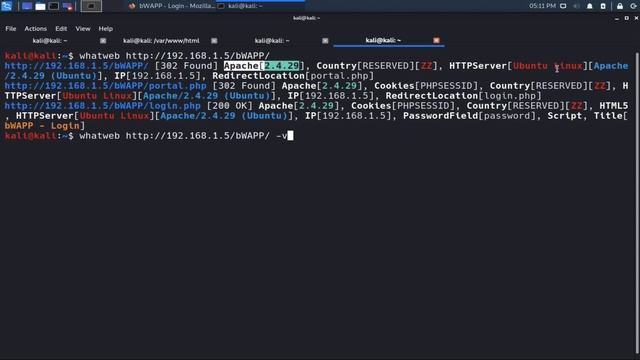This screenshot has width=640, height=360.
Task: Open the notifications bell icon
Action: tap(590, 6)
